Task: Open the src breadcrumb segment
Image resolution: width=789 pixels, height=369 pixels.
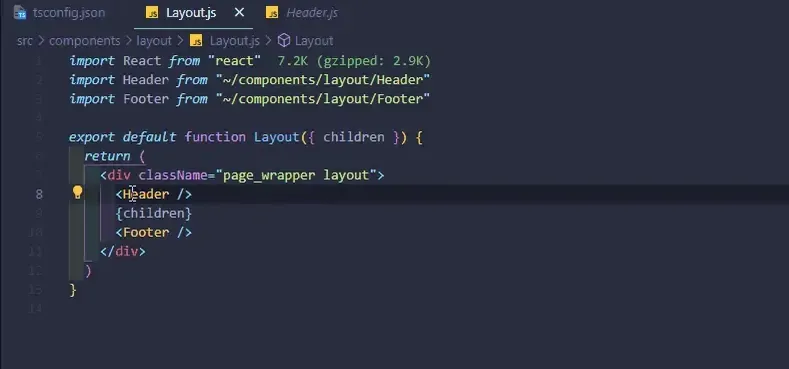Action: click(x=25, y=41)
